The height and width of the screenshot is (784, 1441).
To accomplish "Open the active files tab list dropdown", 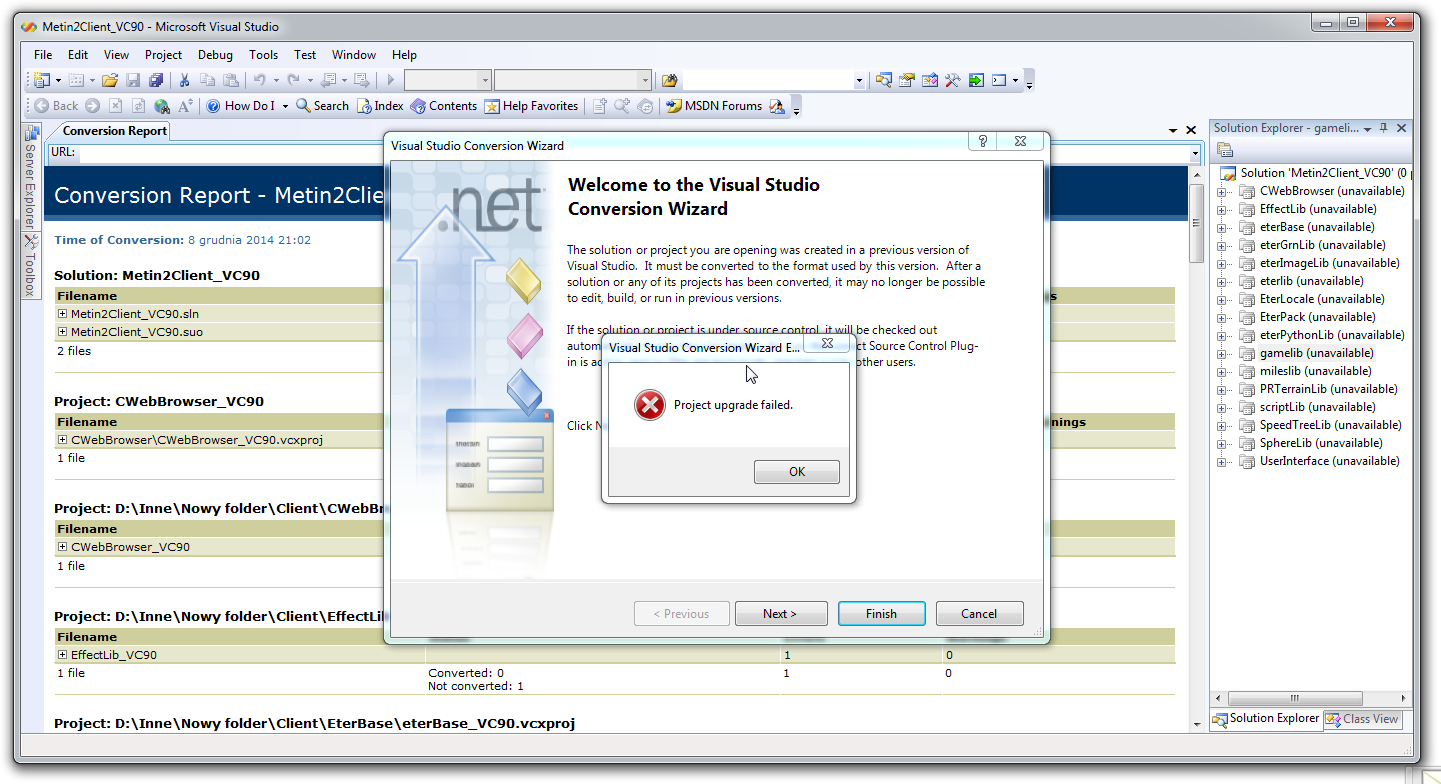I will 1173,131.
